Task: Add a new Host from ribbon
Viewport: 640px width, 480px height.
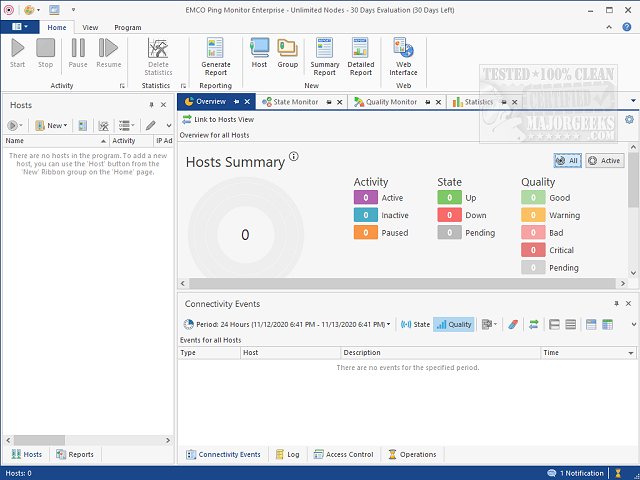Action: (259, 52)
